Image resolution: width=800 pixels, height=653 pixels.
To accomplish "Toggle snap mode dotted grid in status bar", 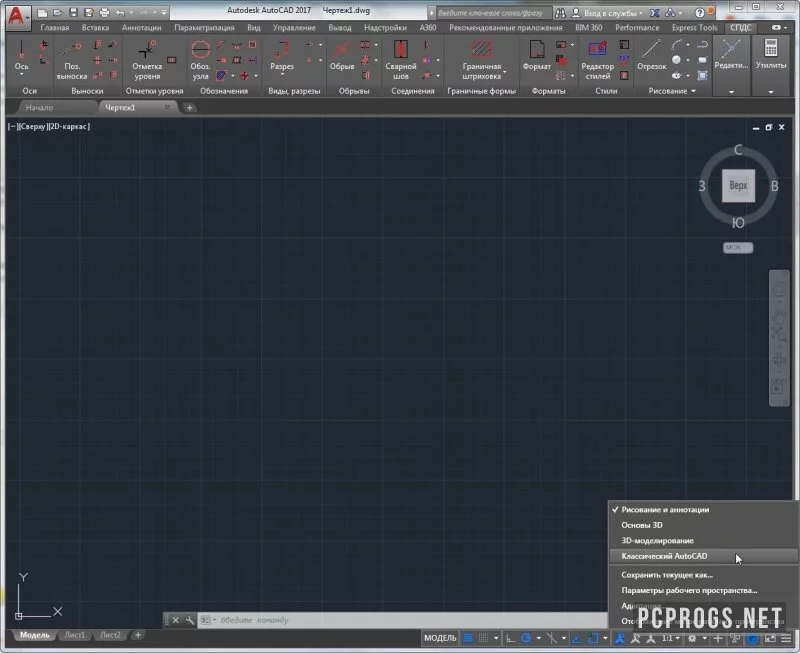I will [483, 638].
